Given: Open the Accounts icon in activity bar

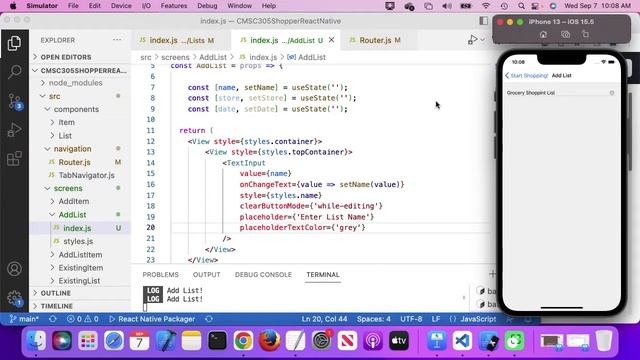Looking at the screenshot, I should point(14,269).
